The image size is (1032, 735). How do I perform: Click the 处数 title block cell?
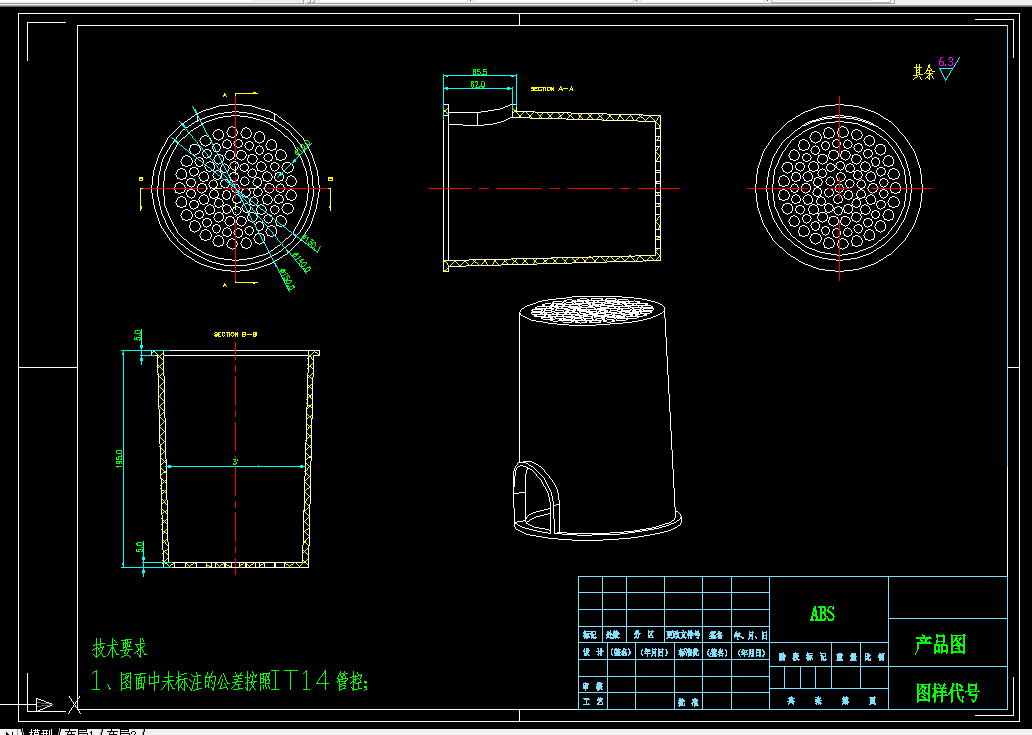pos(613,635)
